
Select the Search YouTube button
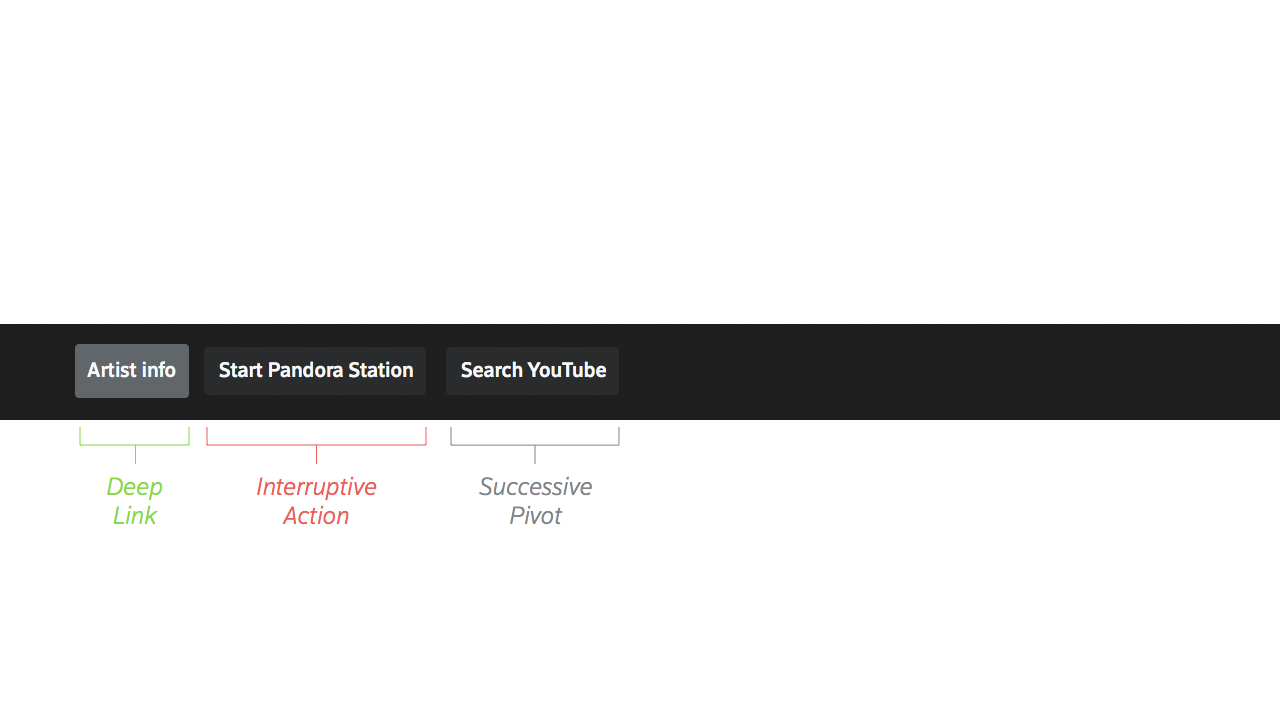[532, 371]
